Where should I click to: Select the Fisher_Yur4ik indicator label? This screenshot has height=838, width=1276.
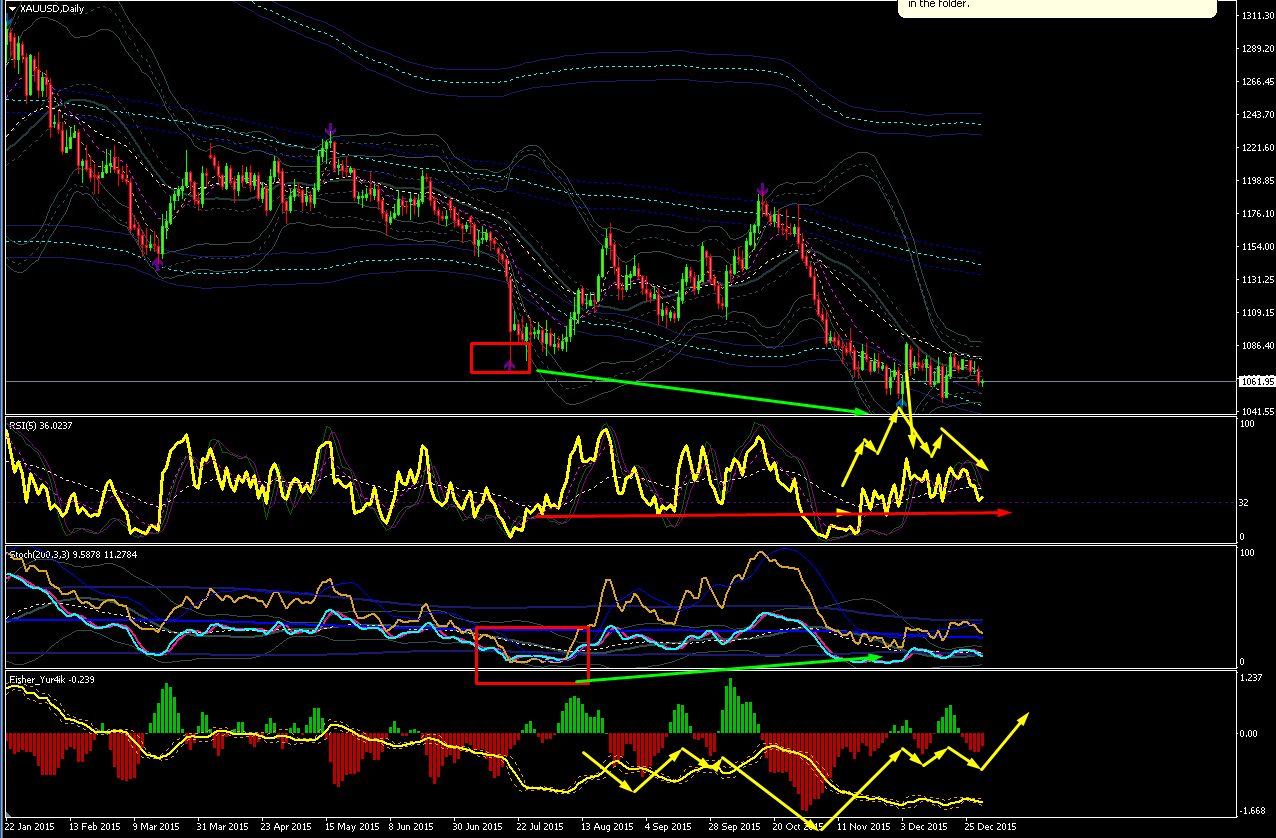coord(50,679)
